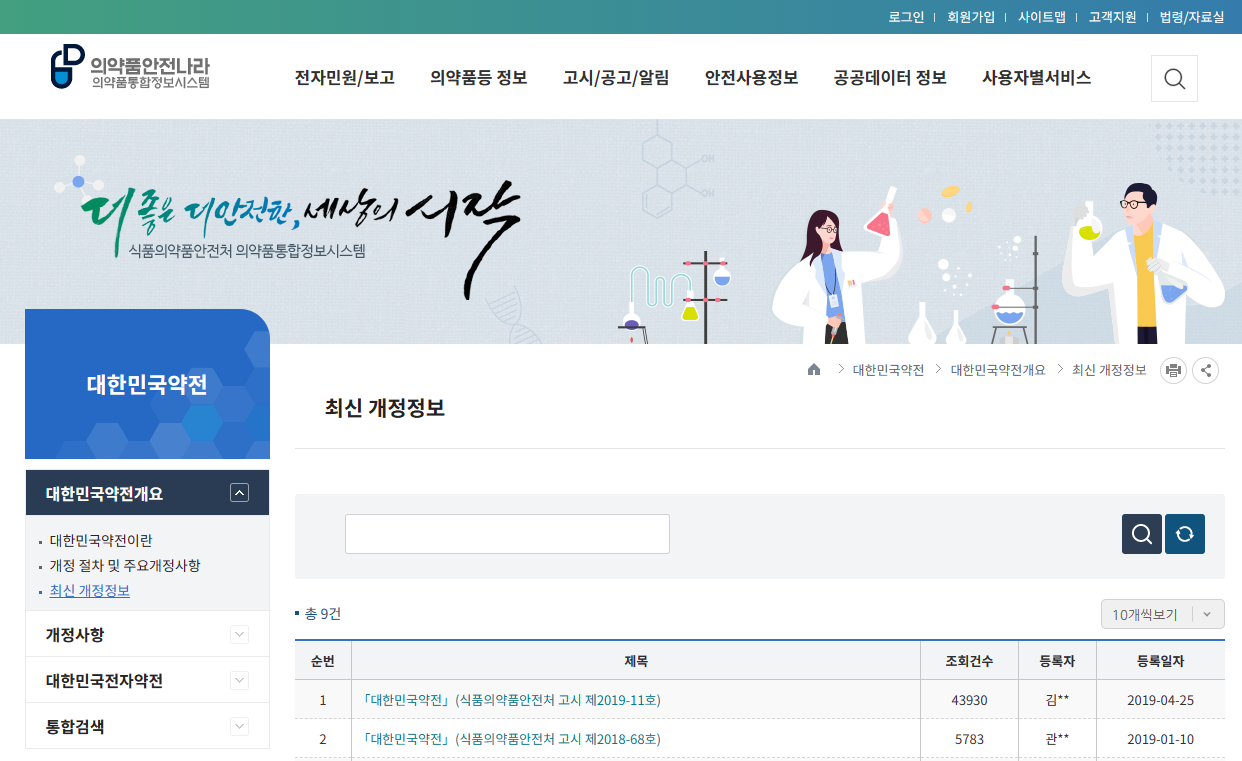
Task: Click the view count 43930
Action: pos(969,700)
